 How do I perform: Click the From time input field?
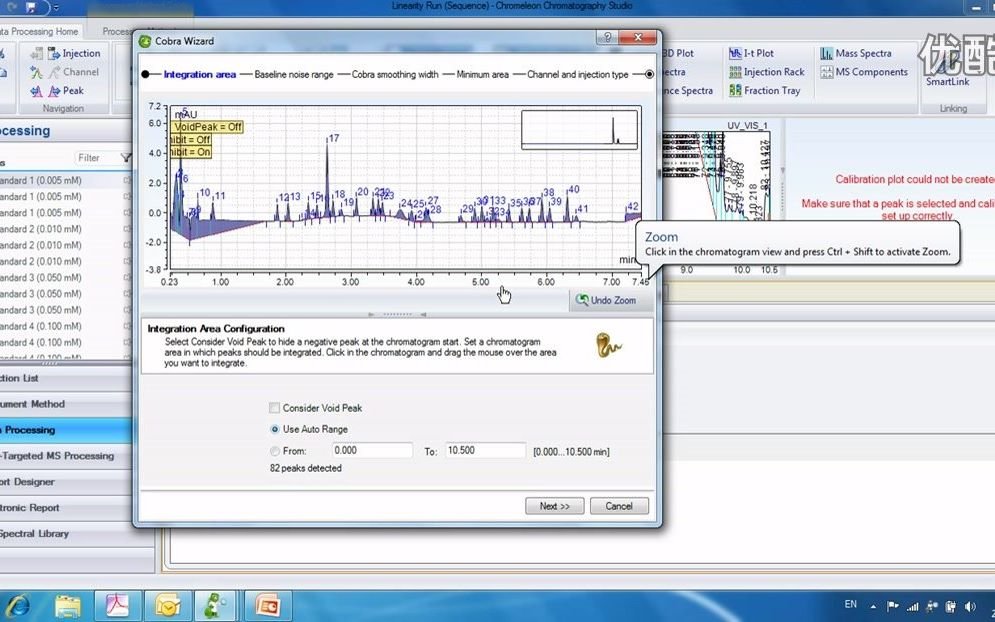coord(372,450)
